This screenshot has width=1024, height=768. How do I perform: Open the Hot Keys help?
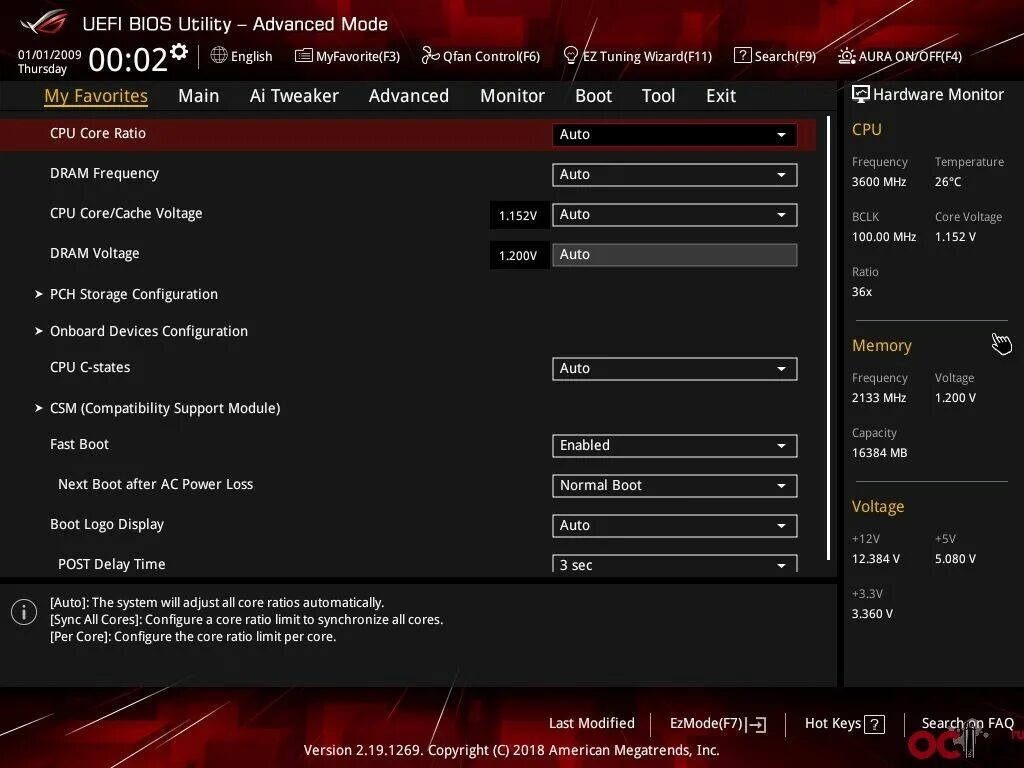tap(844, 724)
